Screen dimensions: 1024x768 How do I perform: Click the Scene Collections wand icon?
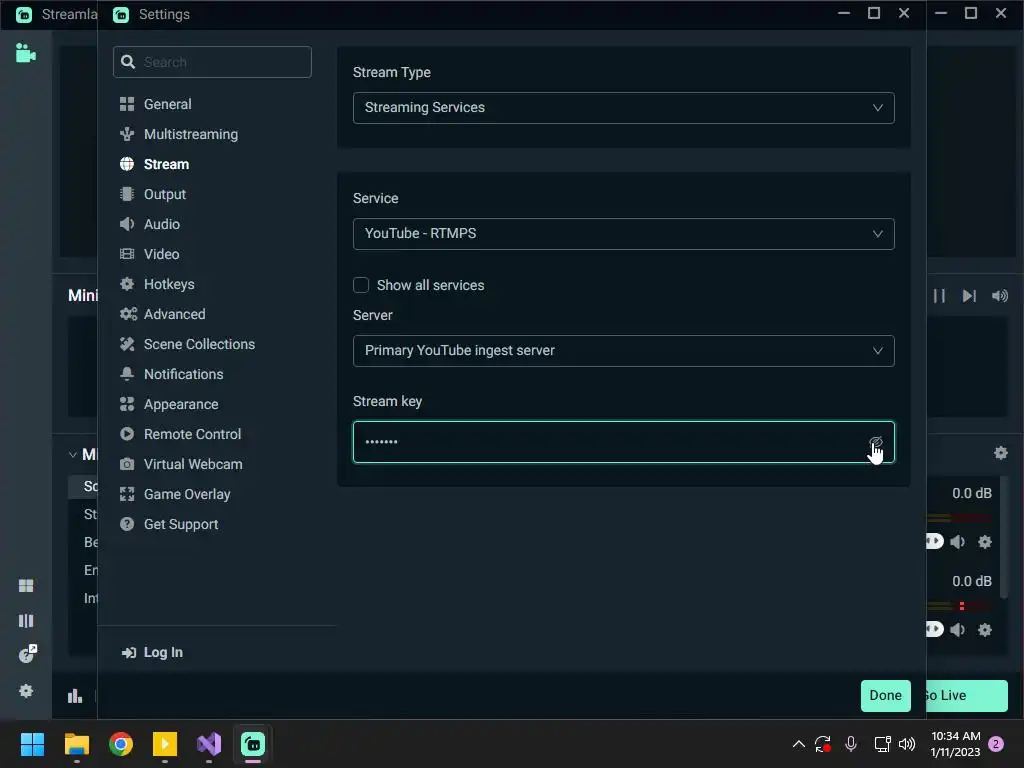pyautogui.click(x=127, y=345)
